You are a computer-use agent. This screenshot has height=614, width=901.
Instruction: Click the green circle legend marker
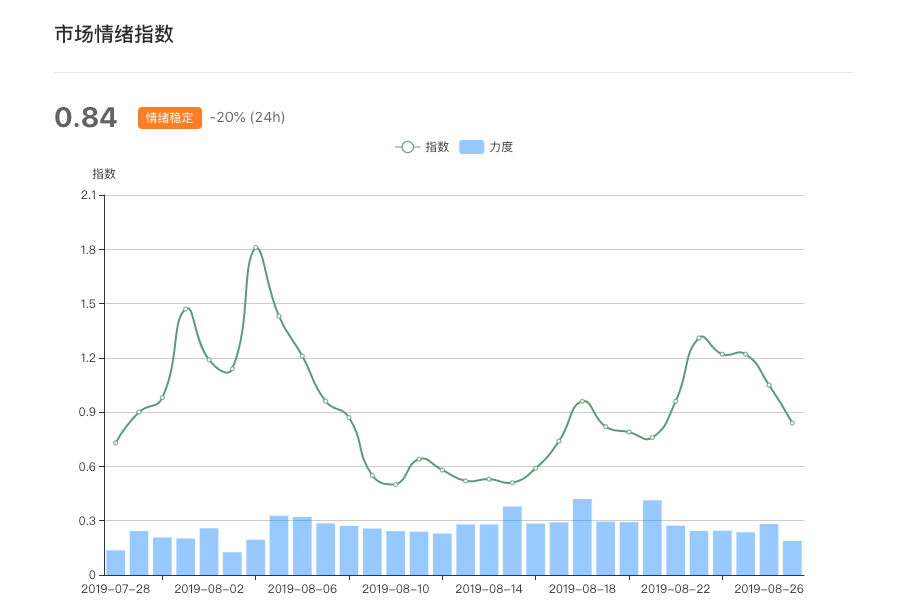(x=407, y=147)
